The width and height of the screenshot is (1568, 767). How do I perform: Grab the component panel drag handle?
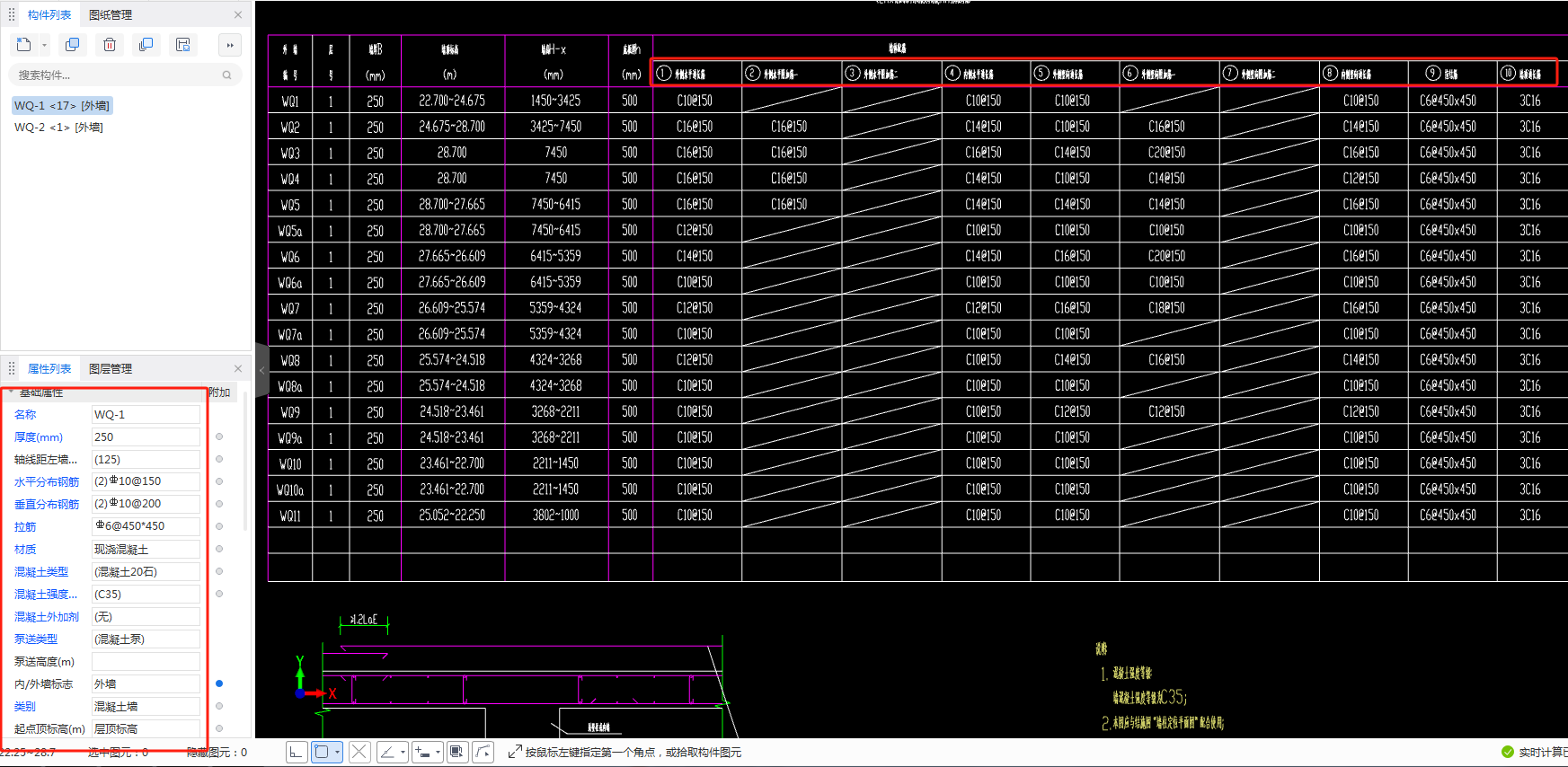coord(12,14)
